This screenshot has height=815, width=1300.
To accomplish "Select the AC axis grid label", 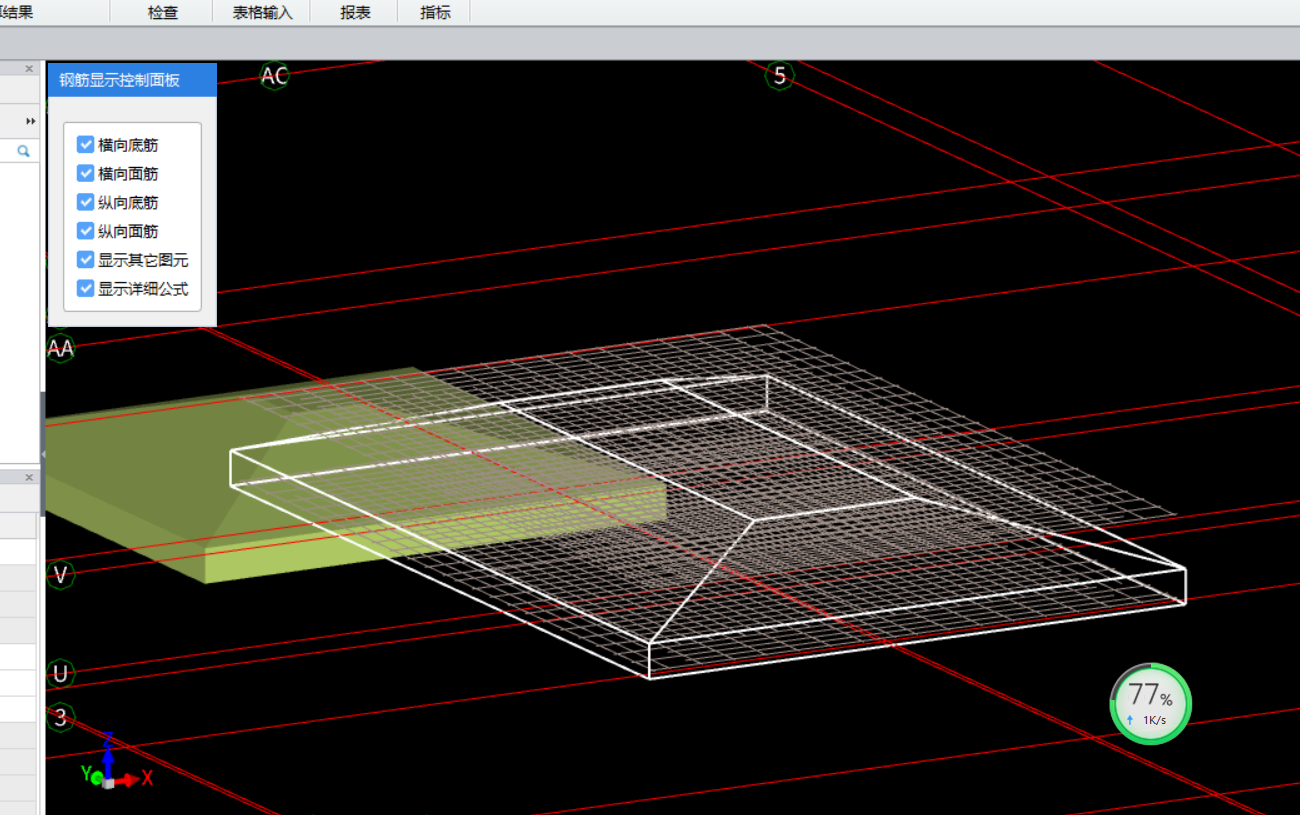I will (274, 75).
